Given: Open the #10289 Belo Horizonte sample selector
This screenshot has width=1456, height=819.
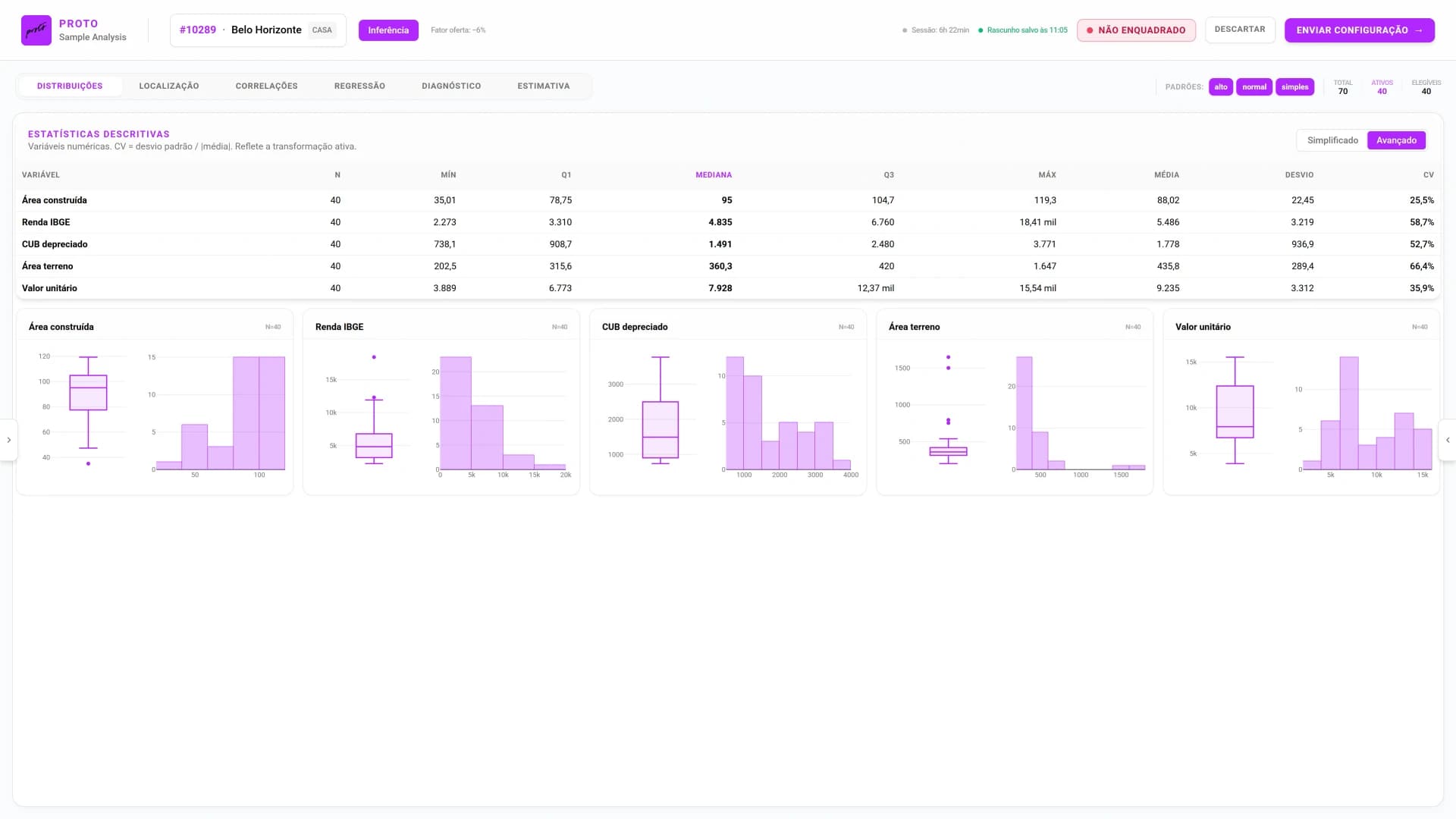Looking at the screenshot, I should (258, 30).
